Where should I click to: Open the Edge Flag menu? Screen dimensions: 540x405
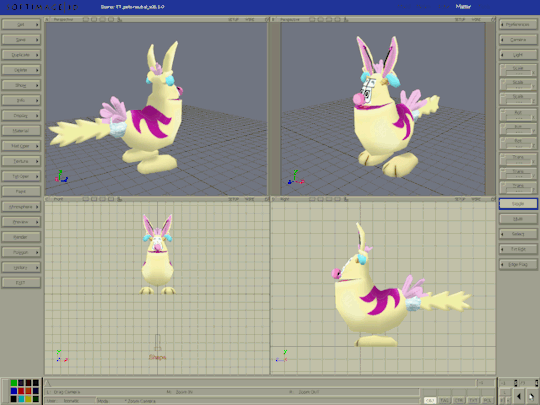[518, 264]
